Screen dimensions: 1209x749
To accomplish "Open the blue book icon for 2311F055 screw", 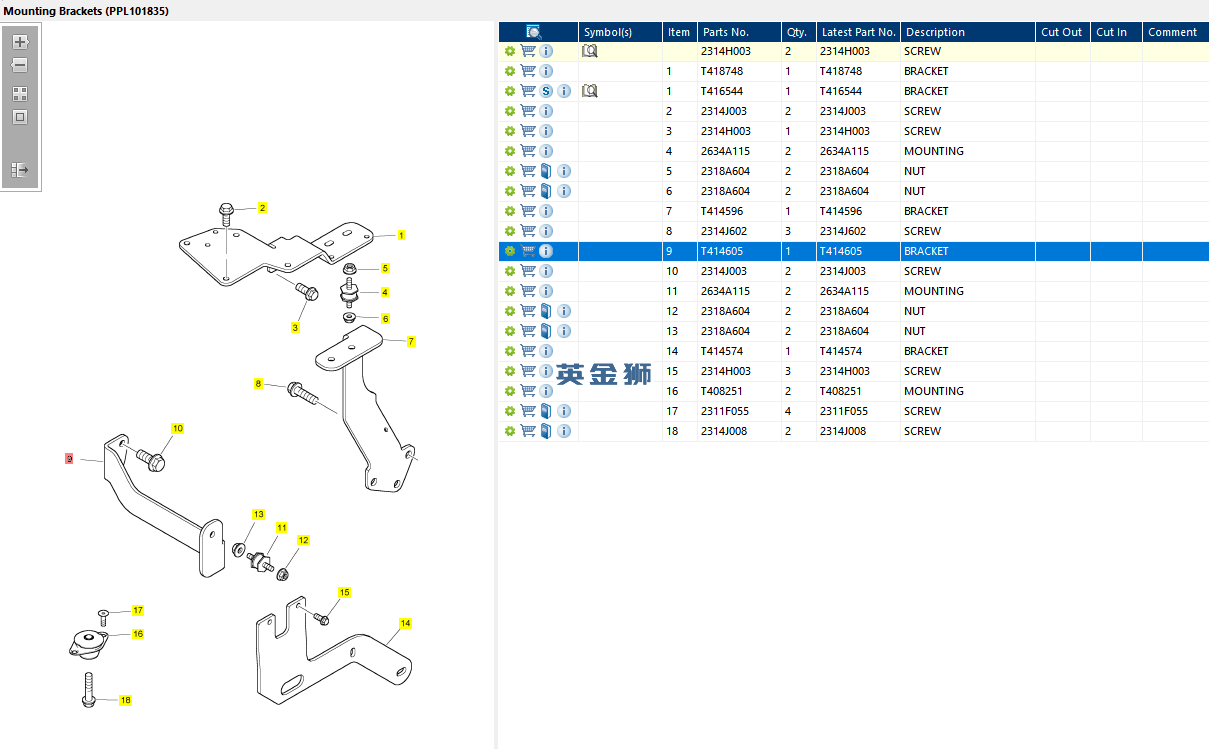I will [547, 411].
